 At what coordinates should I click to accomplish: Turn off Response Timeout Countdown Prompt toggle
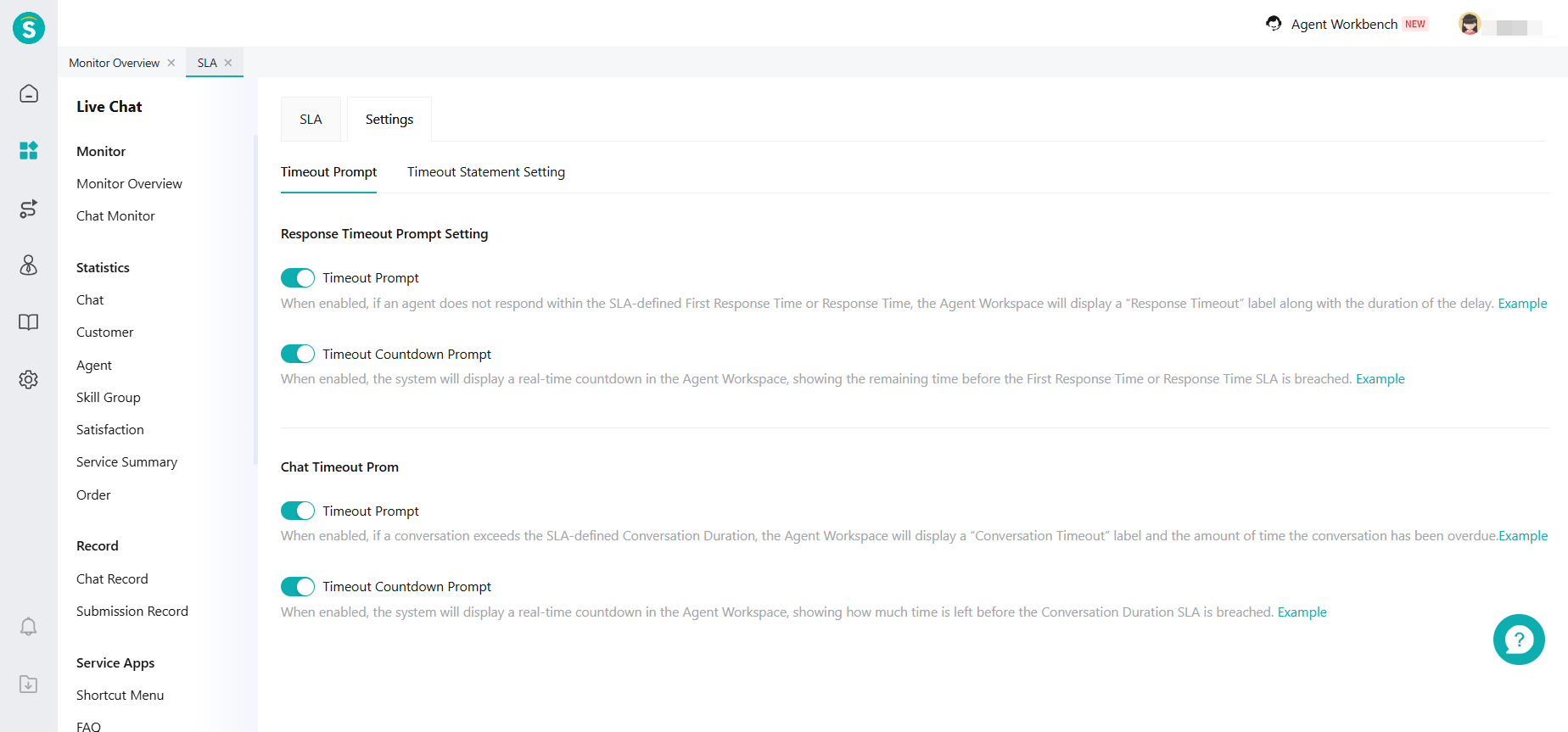298,354
